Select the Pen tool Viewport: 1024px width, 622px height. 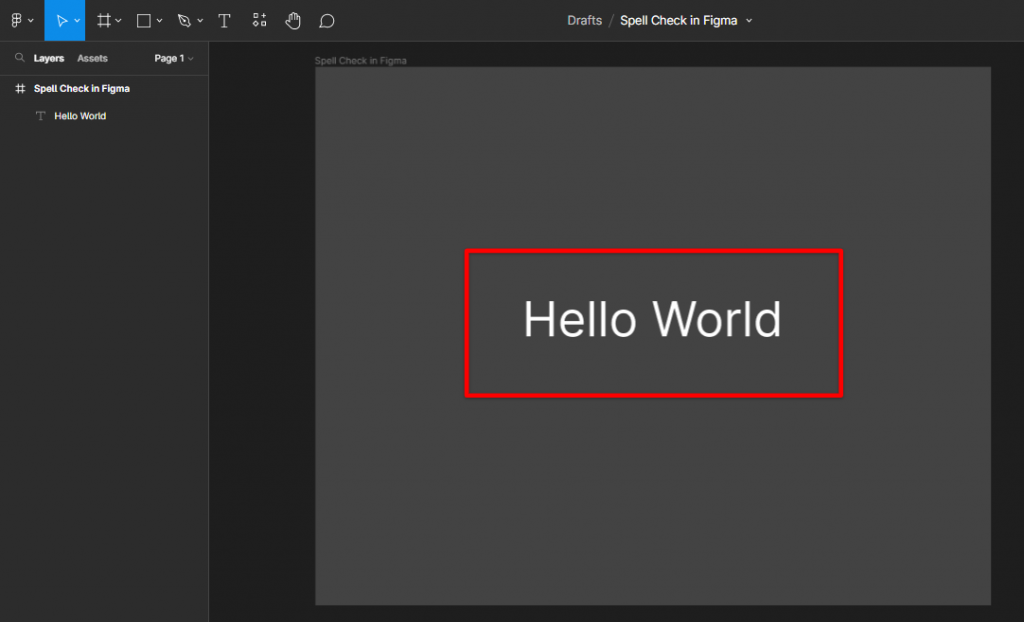point(183,20)
